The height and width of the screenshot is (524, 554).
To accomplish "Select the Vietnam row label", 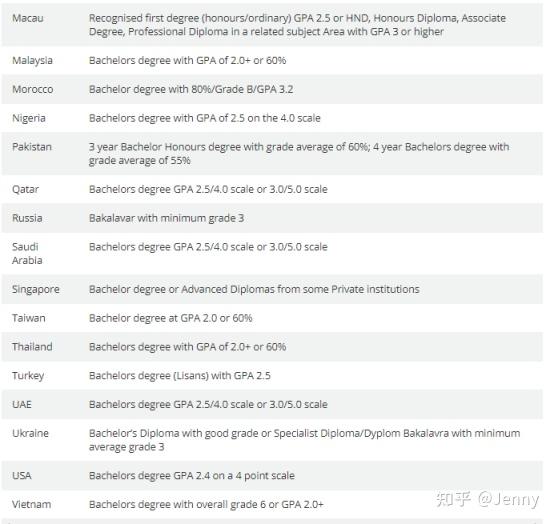I will 31,504.
